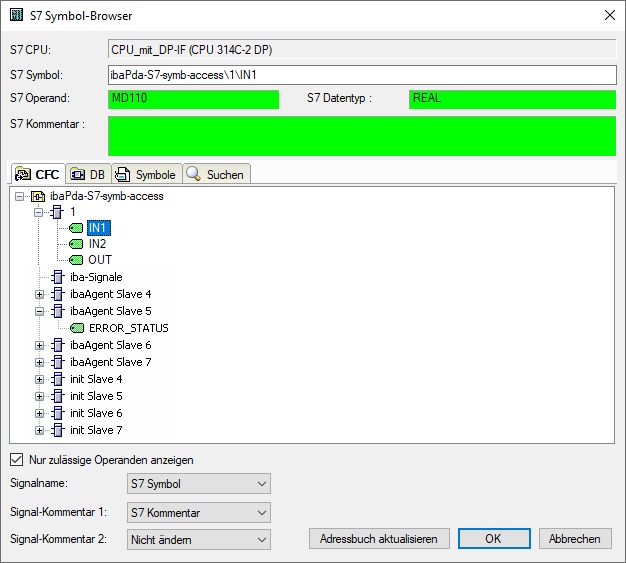This screenshot has height=563, width=626.
Task: Open the Signal-Kommentar 1 dropdown
Action: point(198,512)
